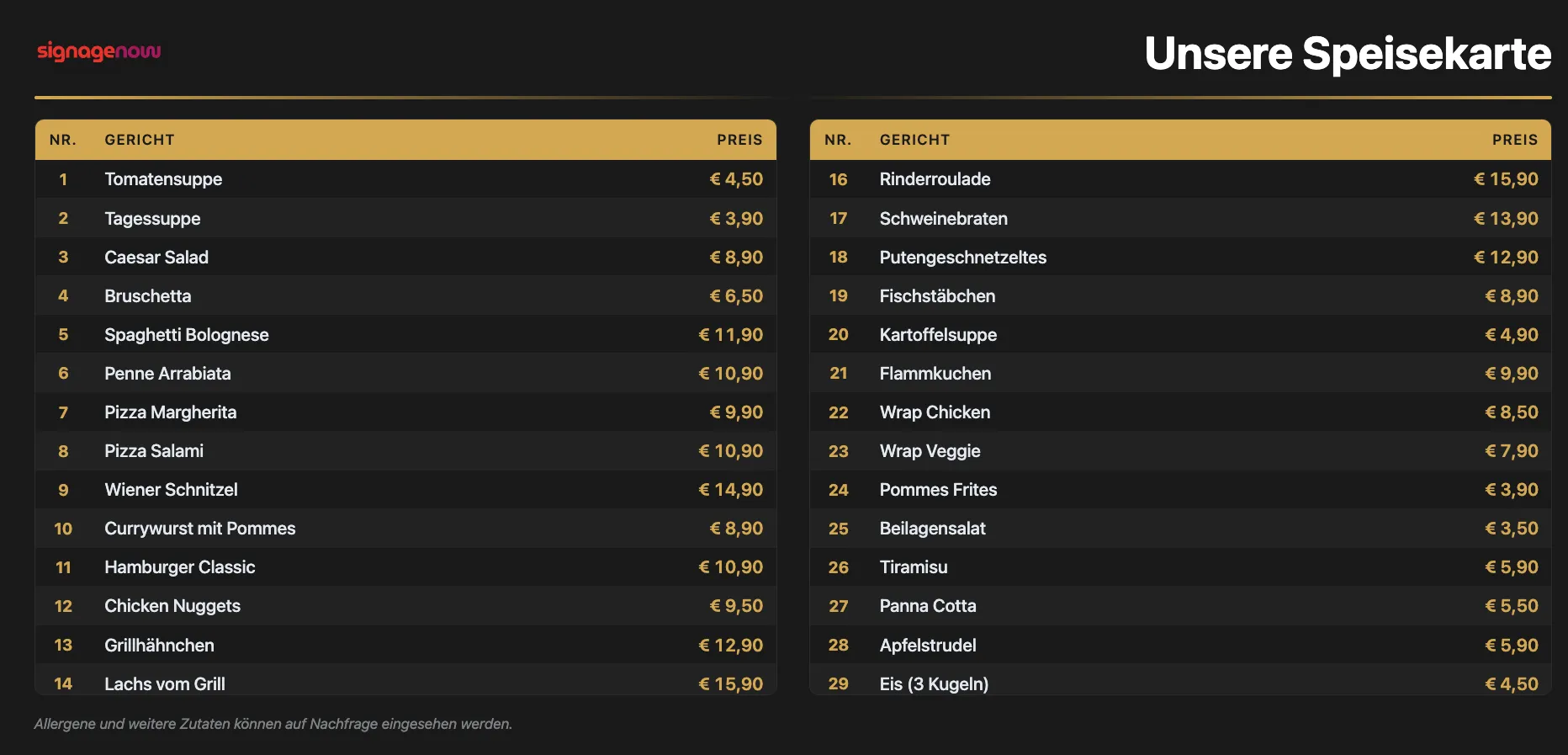Click the € 11,90 Spaghetti Bolognese price
The height and width of the screenshot is (755, 1568).
point(731,335)
